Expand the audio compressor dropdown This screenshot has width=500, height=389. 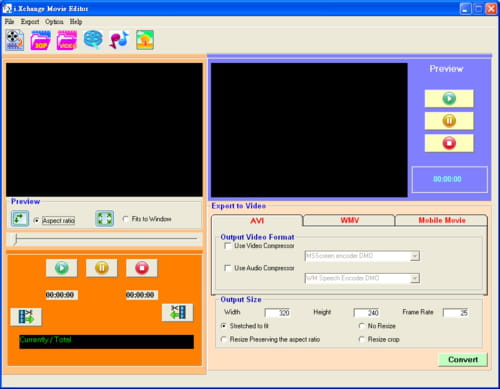click(415, 278)
